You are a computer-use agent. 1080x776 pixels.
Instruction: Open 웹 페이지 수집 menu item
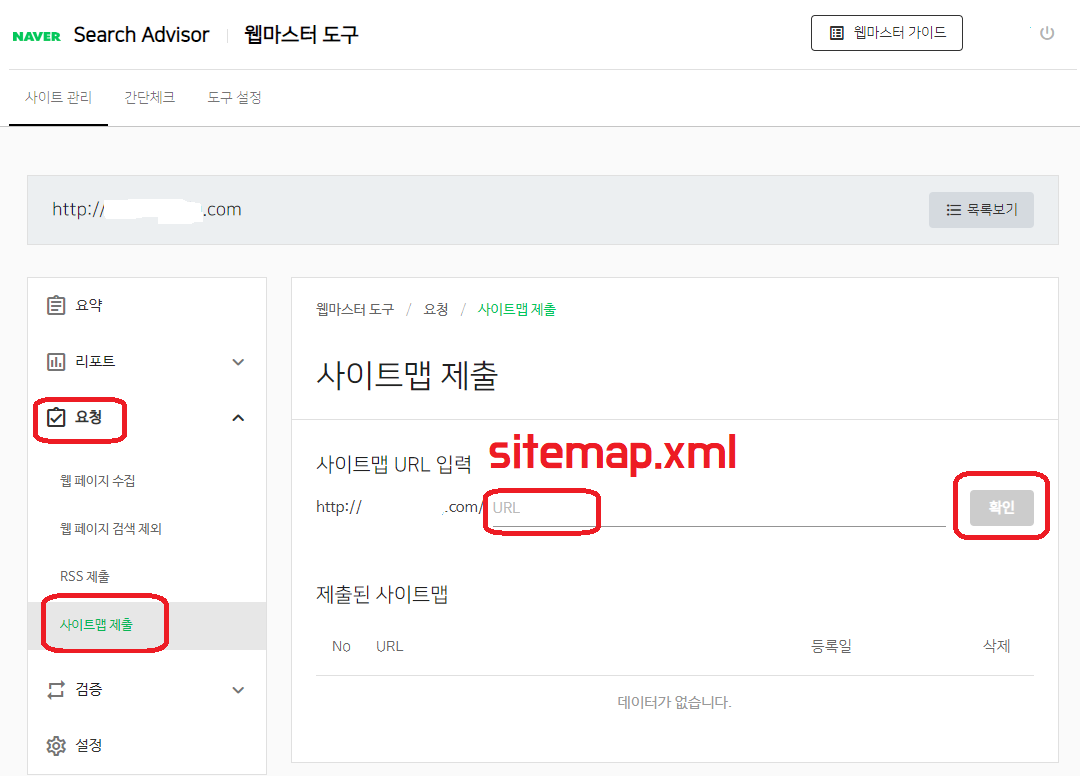click(x=98, y=481)
